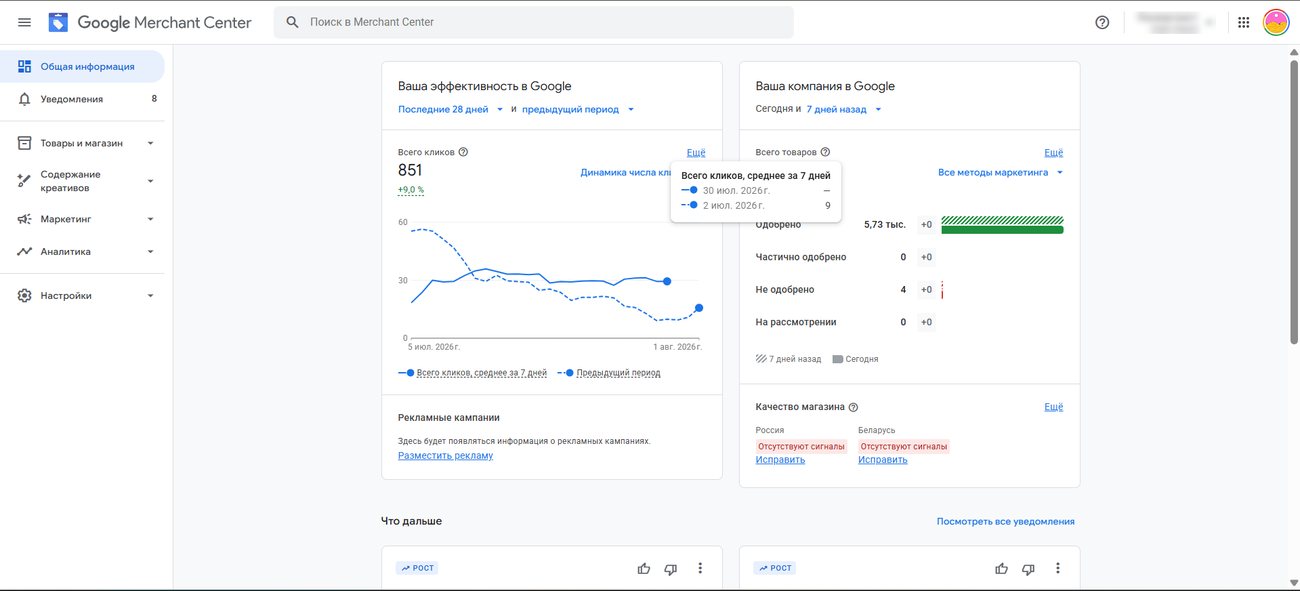This screenshot has width=1300, height=591.
Task: Open Уведомления in the sidebar
Action: (83, 99)
